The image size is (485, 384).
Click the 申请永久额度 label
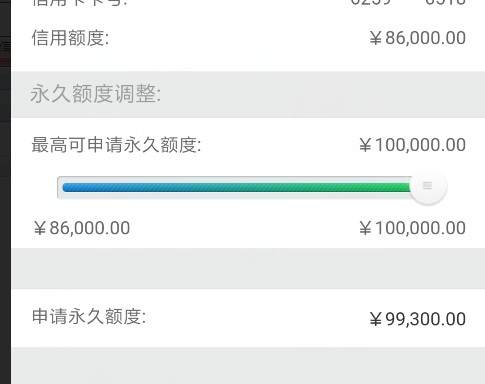[89, 316]
